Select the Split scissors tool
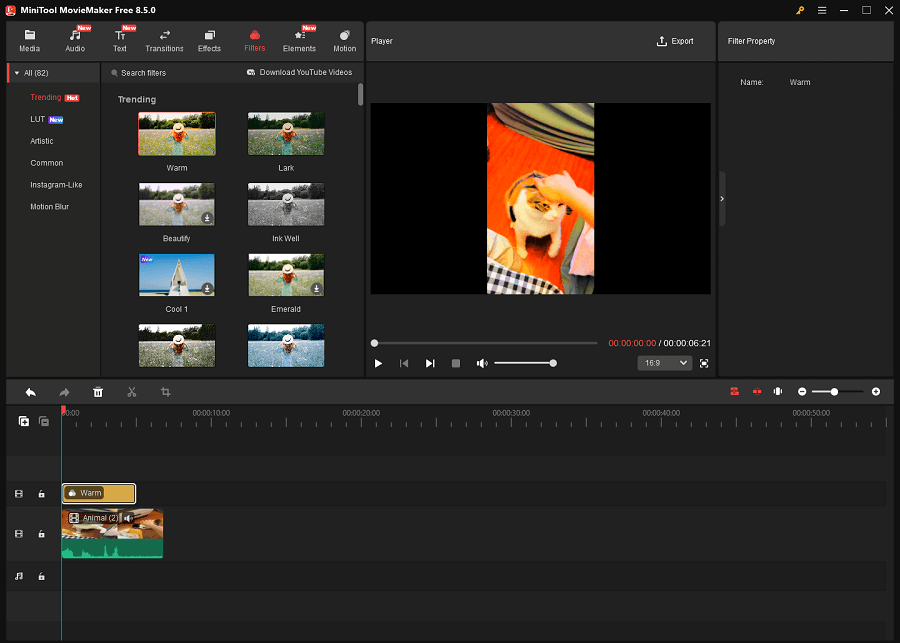The width and height of the screenshot is (900, 643). (131, 392)
